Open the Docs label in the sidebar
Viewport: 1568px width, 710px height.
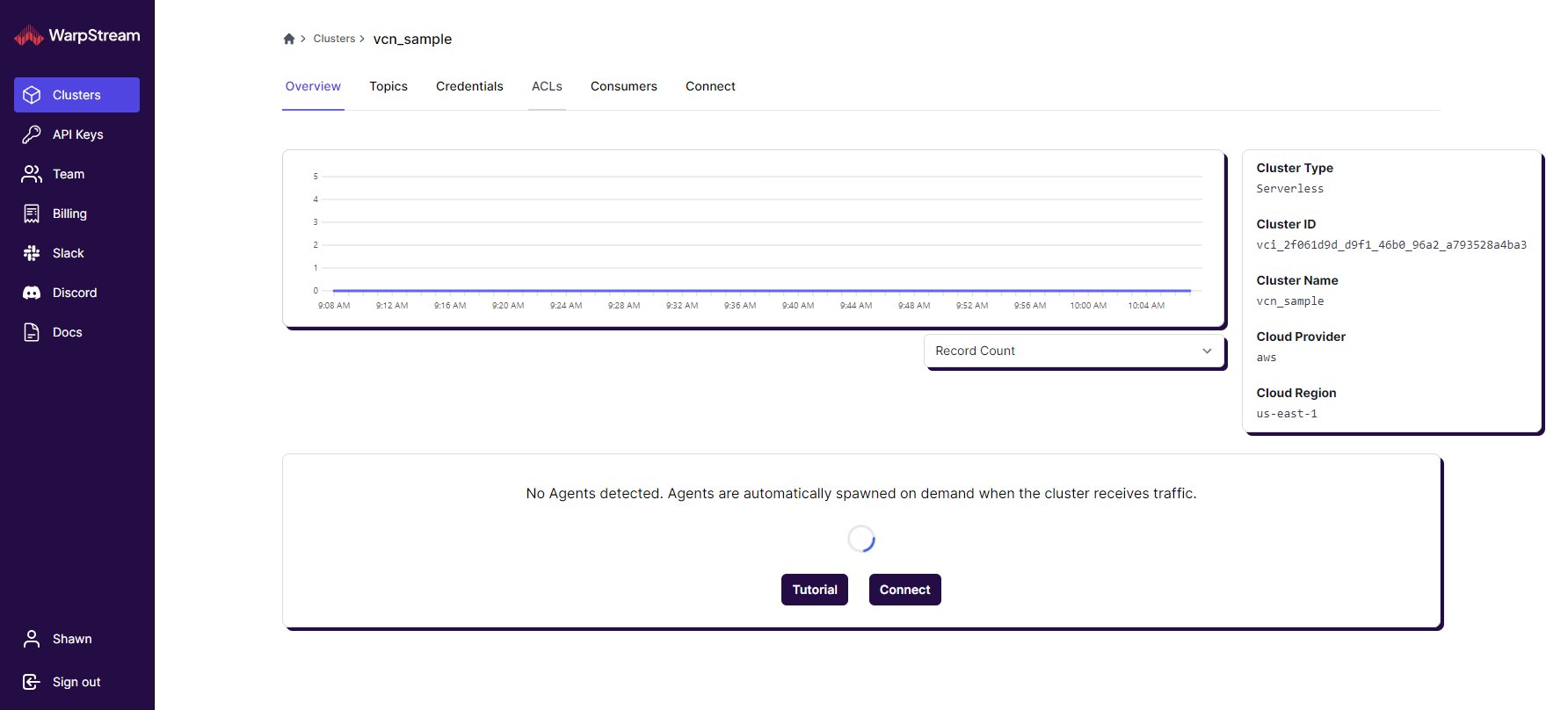click(68, 332)
